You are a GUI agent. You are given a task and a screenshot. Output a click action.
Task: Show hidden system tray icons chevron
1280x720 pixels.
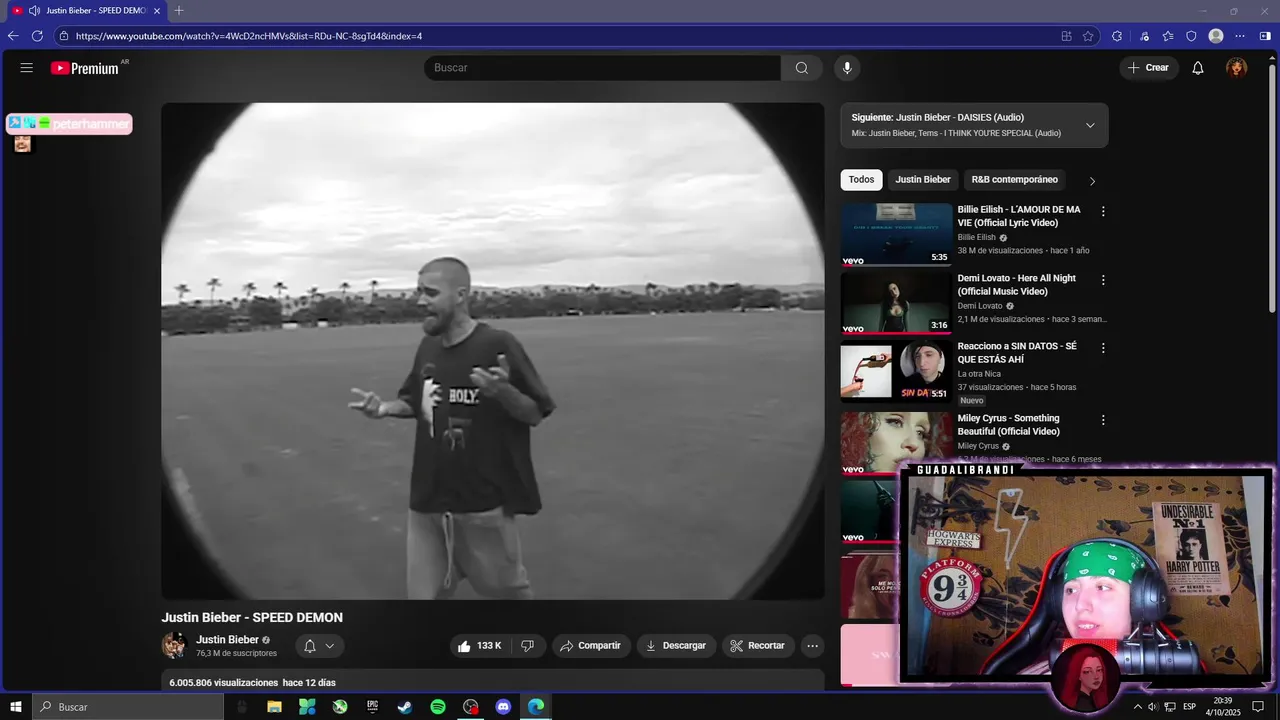point(1137,707)
